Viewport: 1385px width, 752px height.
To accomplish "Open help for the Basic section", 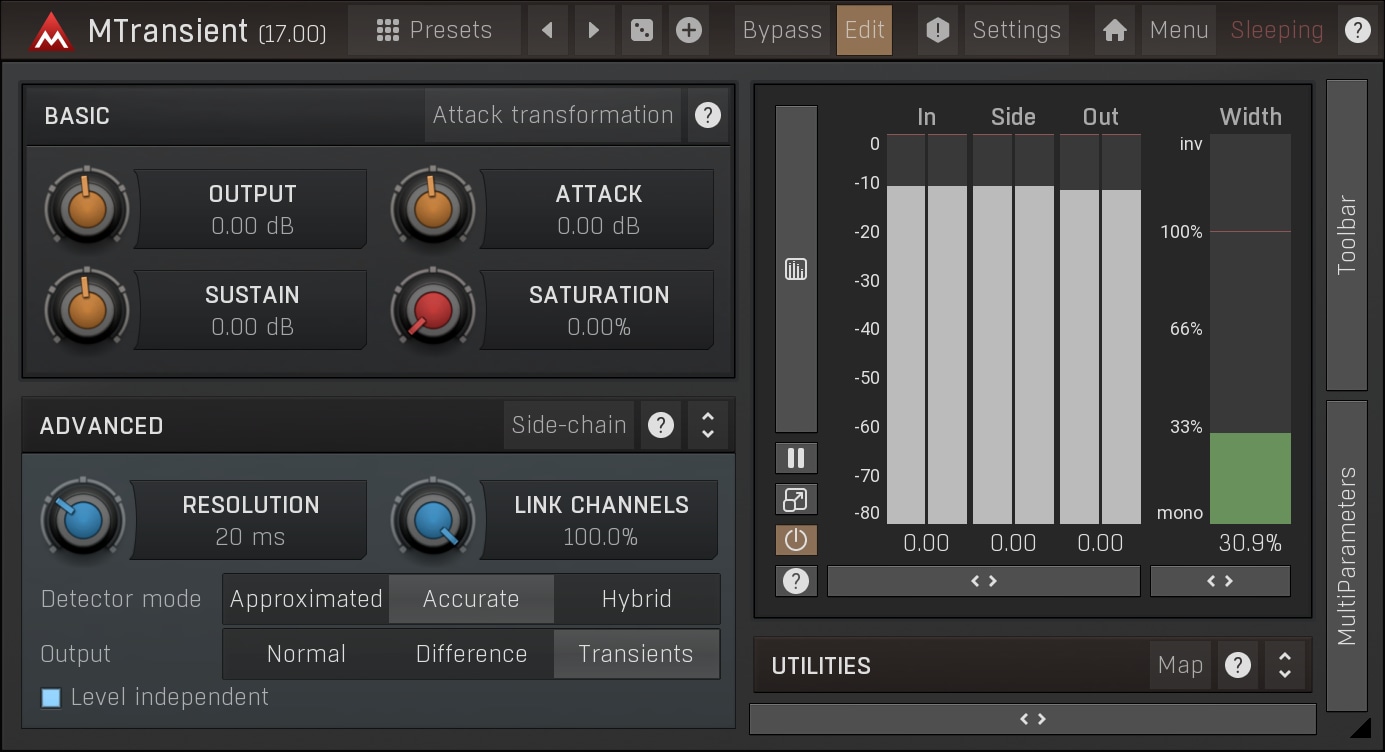I will coord(707,115).
